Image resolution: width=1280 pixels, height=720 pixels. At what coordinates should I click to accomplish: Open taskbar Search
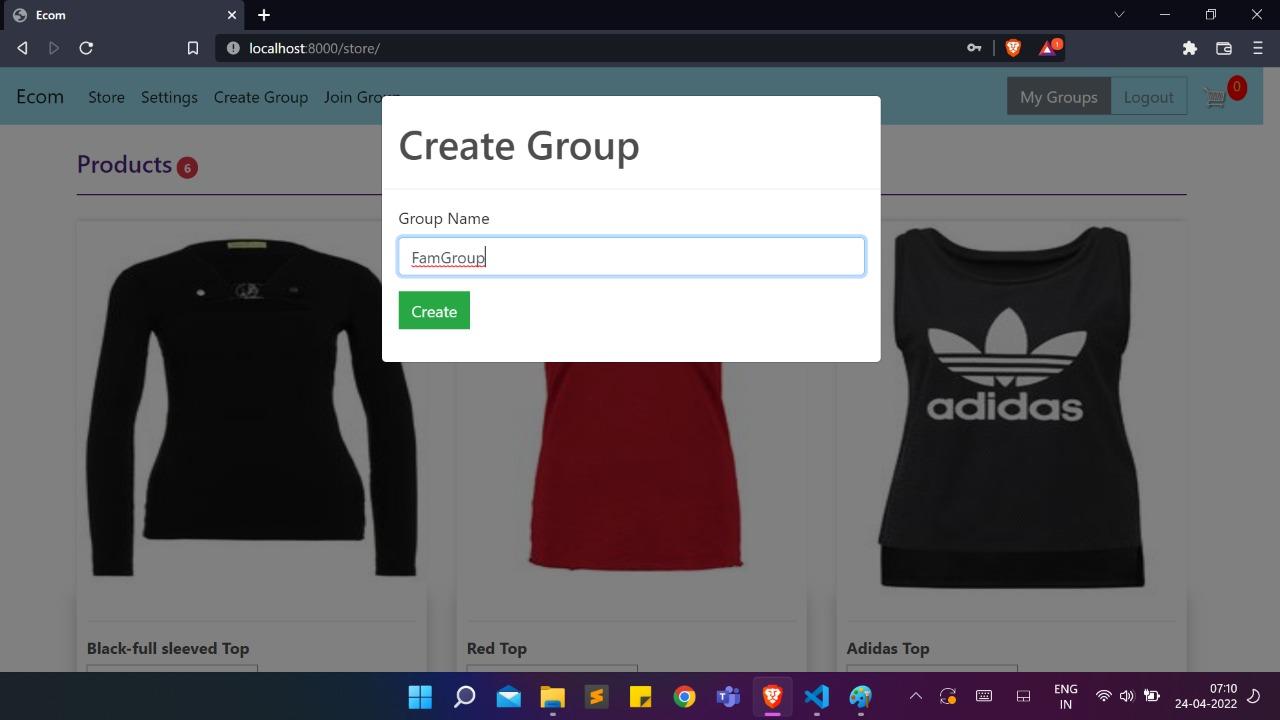pos(464,696)
